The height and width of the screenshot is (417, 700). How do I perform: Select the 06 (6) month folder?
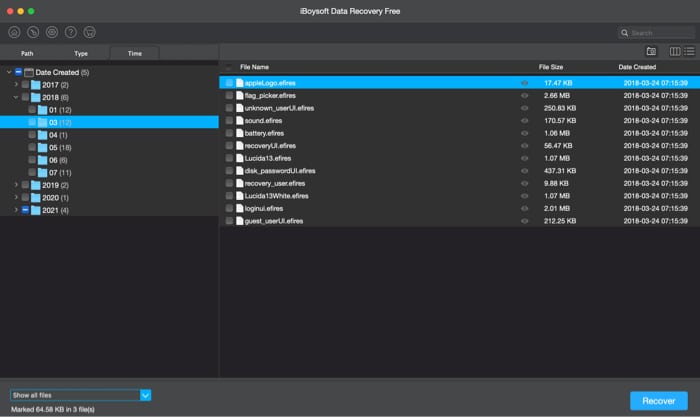click(58, 160)
